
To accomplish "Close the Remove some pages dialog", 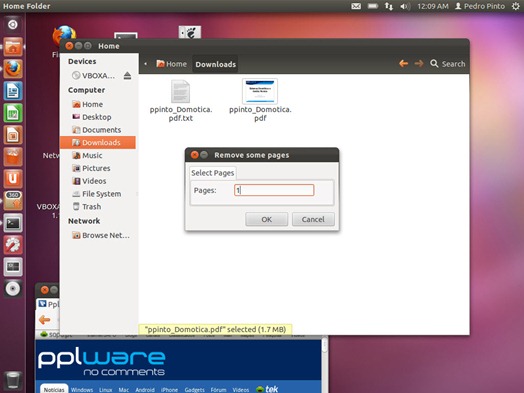I will click(194, 155).
